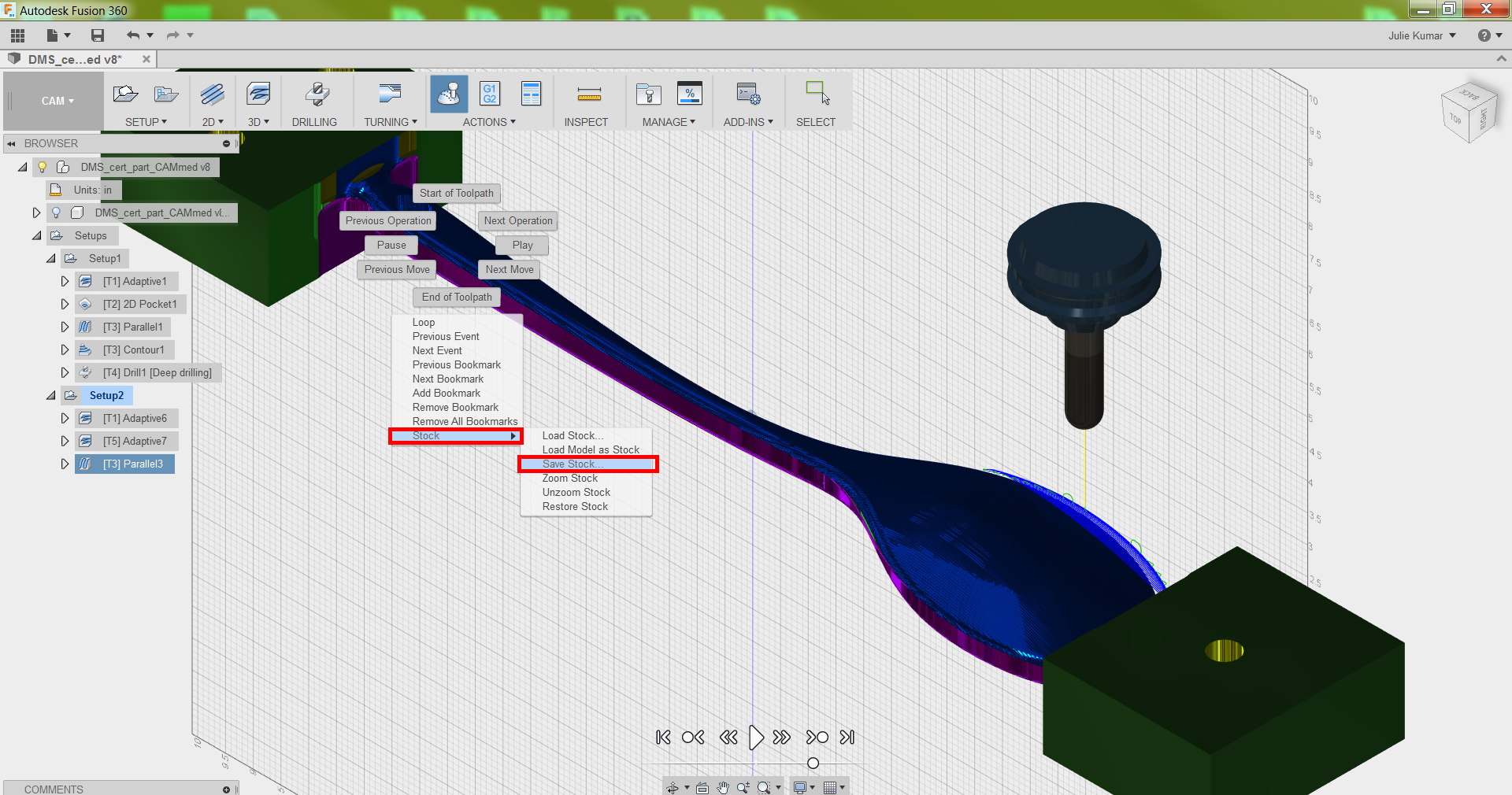Click the ViewCube in the corner
This screenshot has height=795, width=1512.
(x=1469, y=113)
